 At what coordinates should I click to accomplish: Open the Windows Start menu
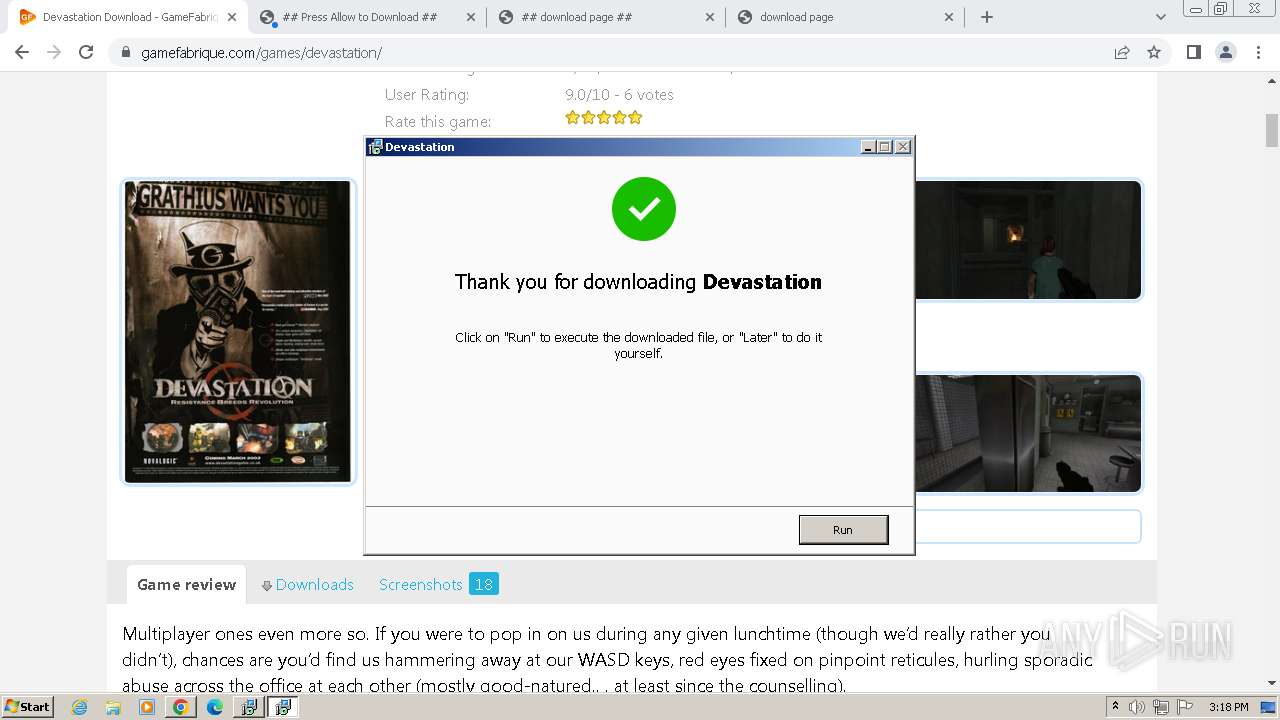click(27, 707)
